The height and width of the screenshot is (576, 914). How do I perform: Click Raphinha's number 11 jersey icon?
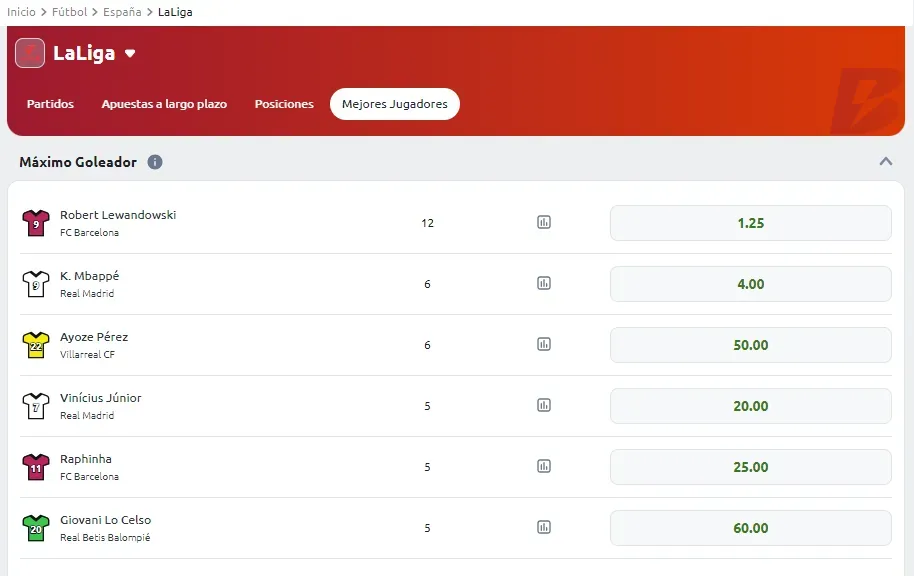[36, 467]
